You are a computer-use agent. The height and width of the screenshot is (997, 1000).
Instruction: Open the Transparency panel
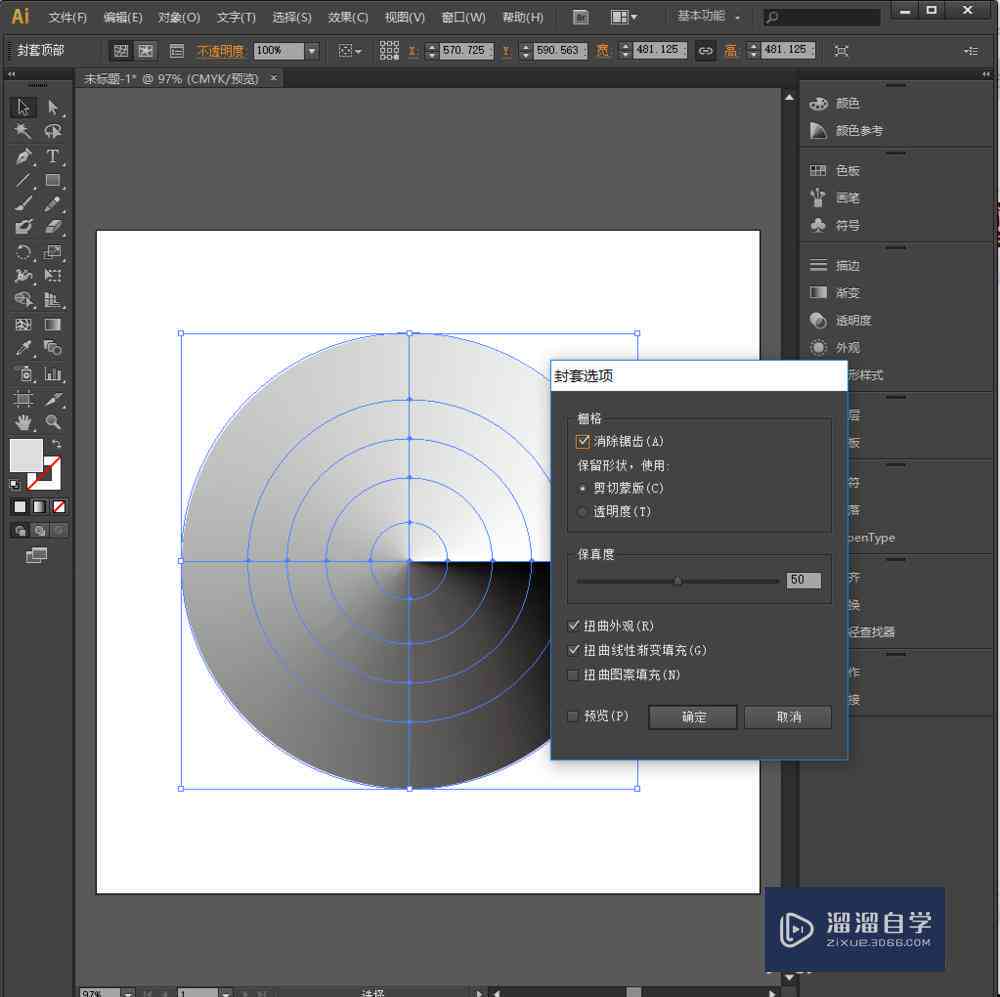(x=841, y=320)
